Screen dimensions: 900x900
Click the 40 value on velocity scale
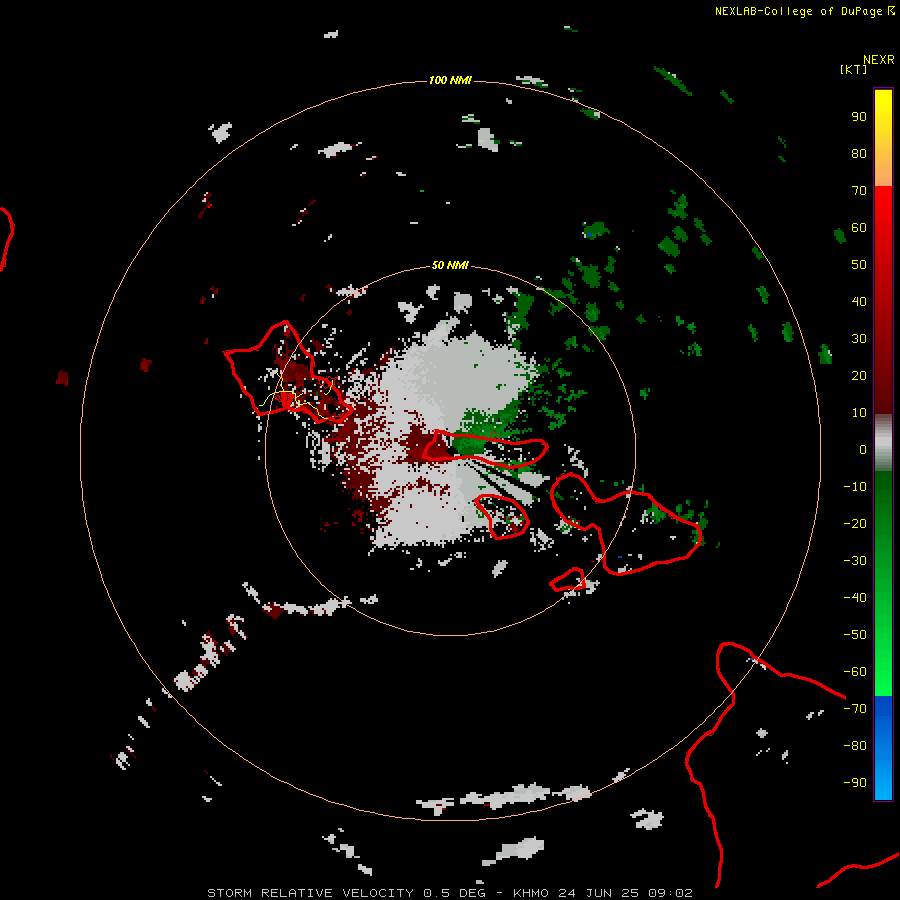pyautogui.click(x=859, y=302)
